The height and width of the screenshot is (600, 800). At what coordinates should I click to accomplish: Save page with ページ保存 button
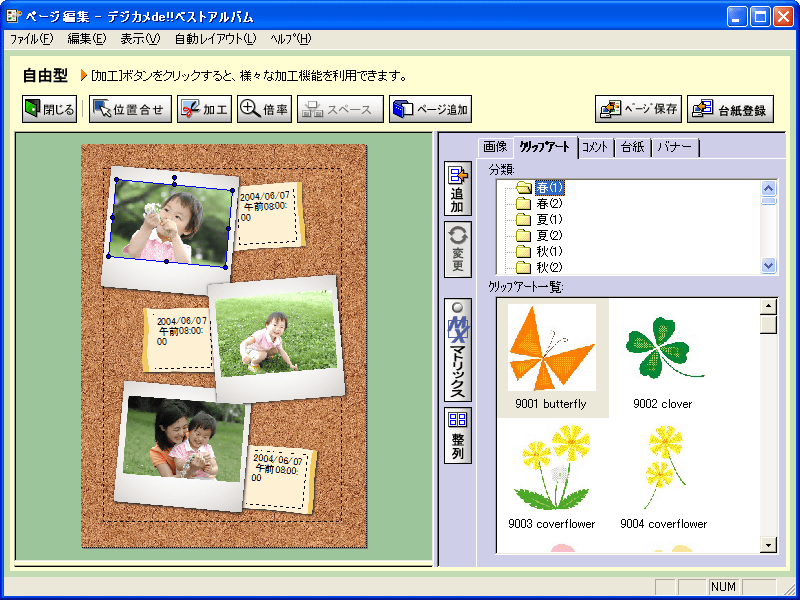click(x=638, y=110)
